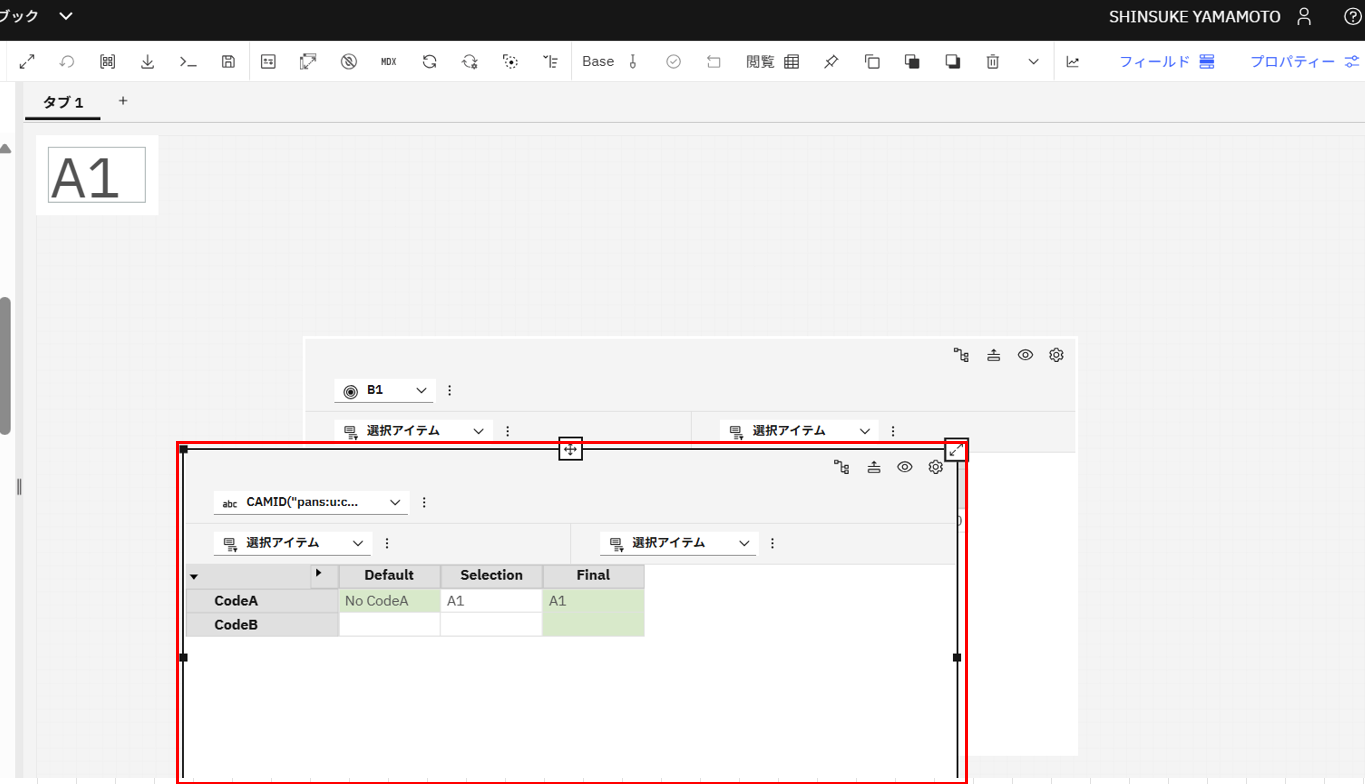Select the Base sandbox control
Viewport: 1365px width, 784px height.
coord(610,62)
